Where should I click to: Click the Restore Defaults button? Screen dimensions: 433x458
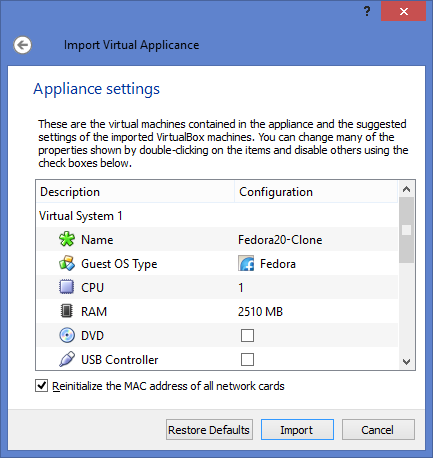pos(209,430)
